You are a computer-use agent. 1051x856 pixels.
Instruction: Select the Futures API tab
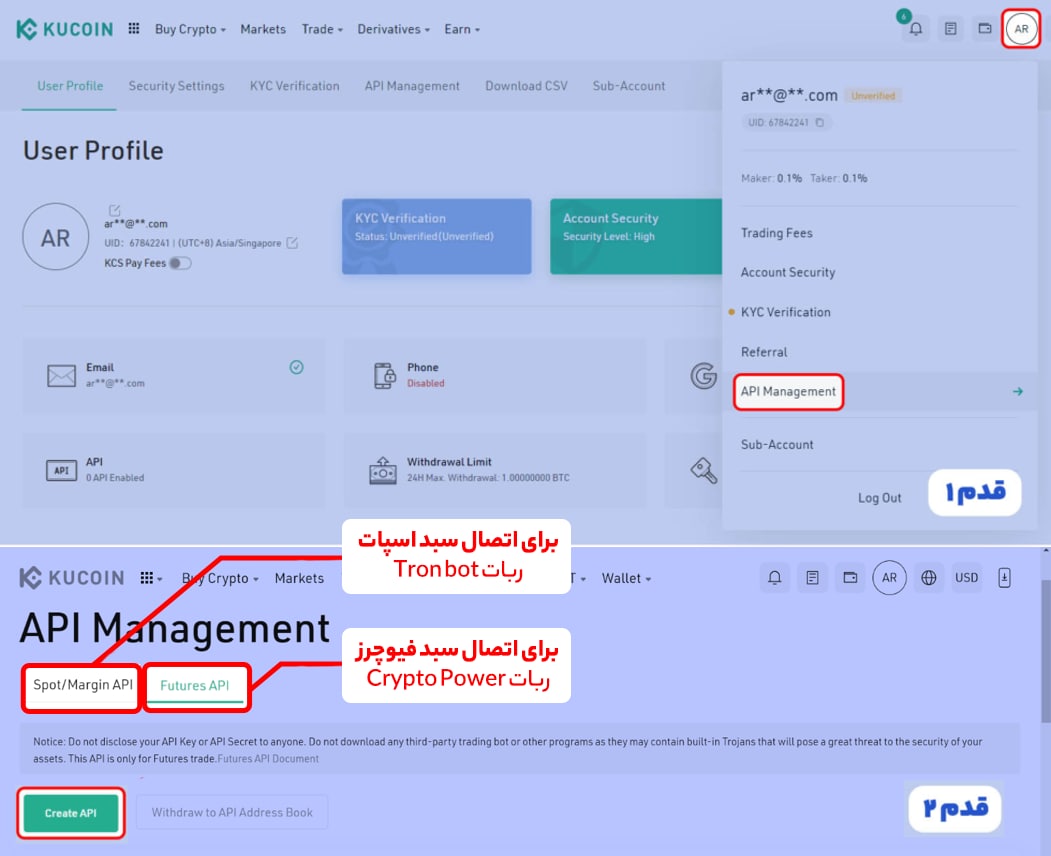coord(194,686)
